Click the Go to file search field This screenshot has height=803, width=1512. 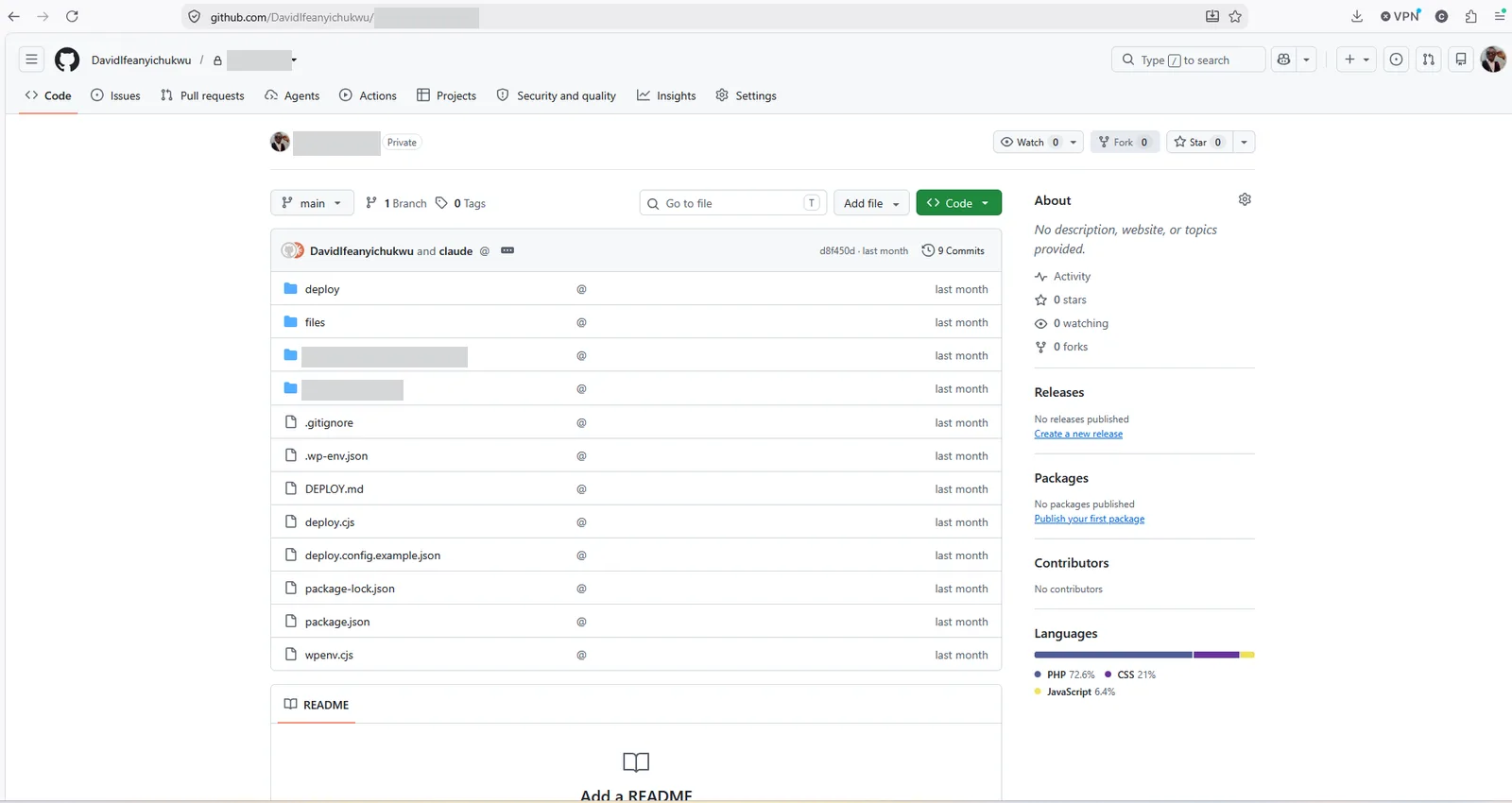pyautogui.click(x=732, y=203)
